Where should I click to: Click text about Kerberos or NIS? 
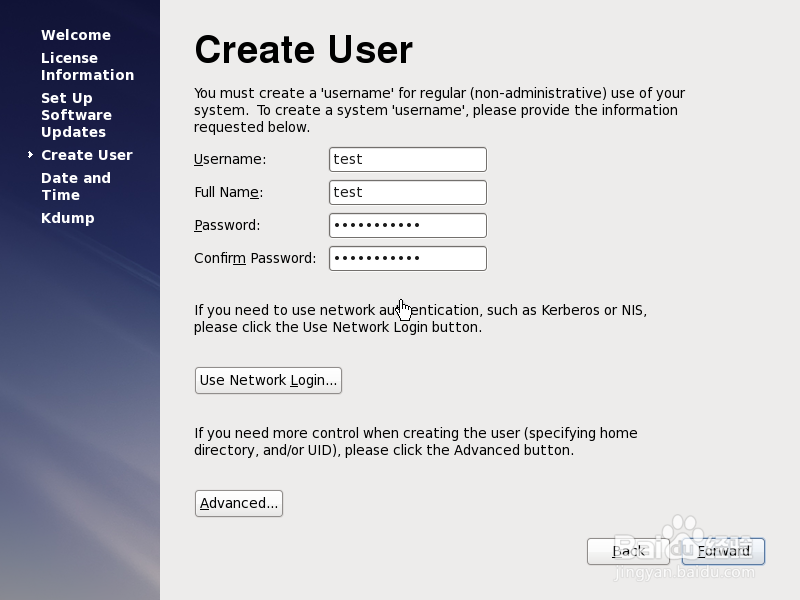click(420, 318)
